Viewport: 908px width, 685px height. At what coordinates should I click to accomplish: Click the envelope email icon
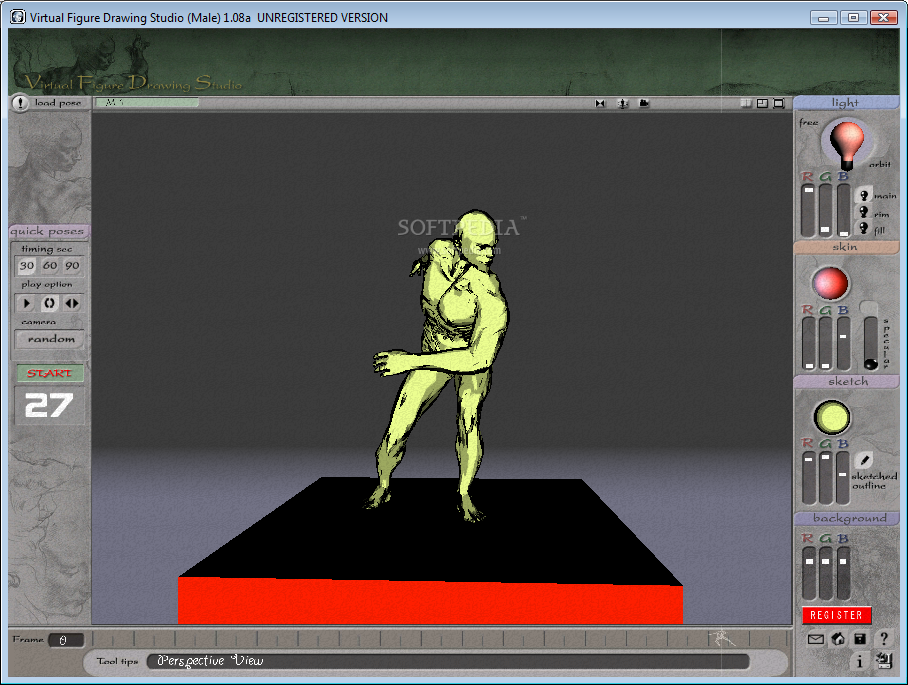(815, 639)
